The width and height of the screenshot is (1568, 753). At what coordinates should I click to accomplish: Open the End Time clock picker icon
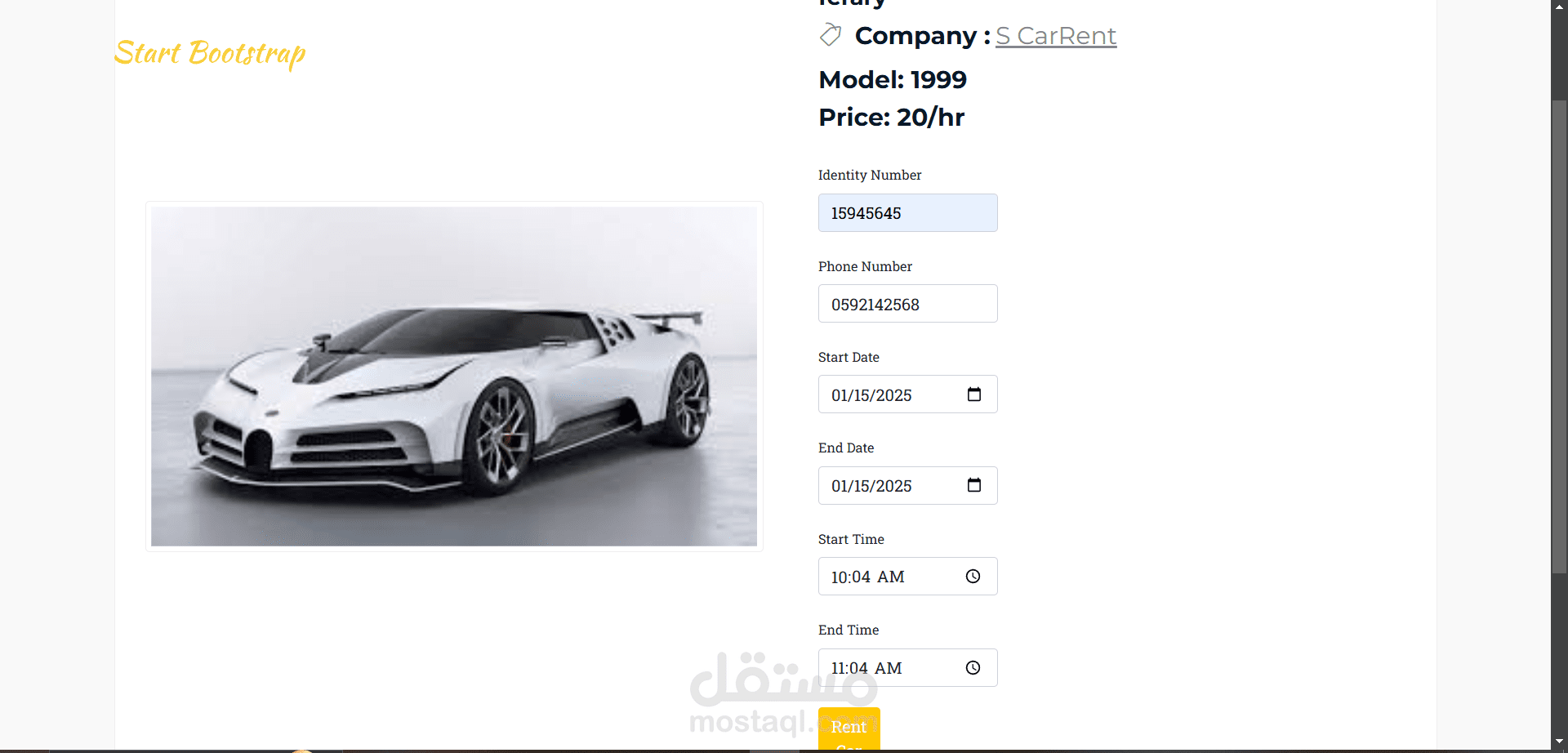973,668
